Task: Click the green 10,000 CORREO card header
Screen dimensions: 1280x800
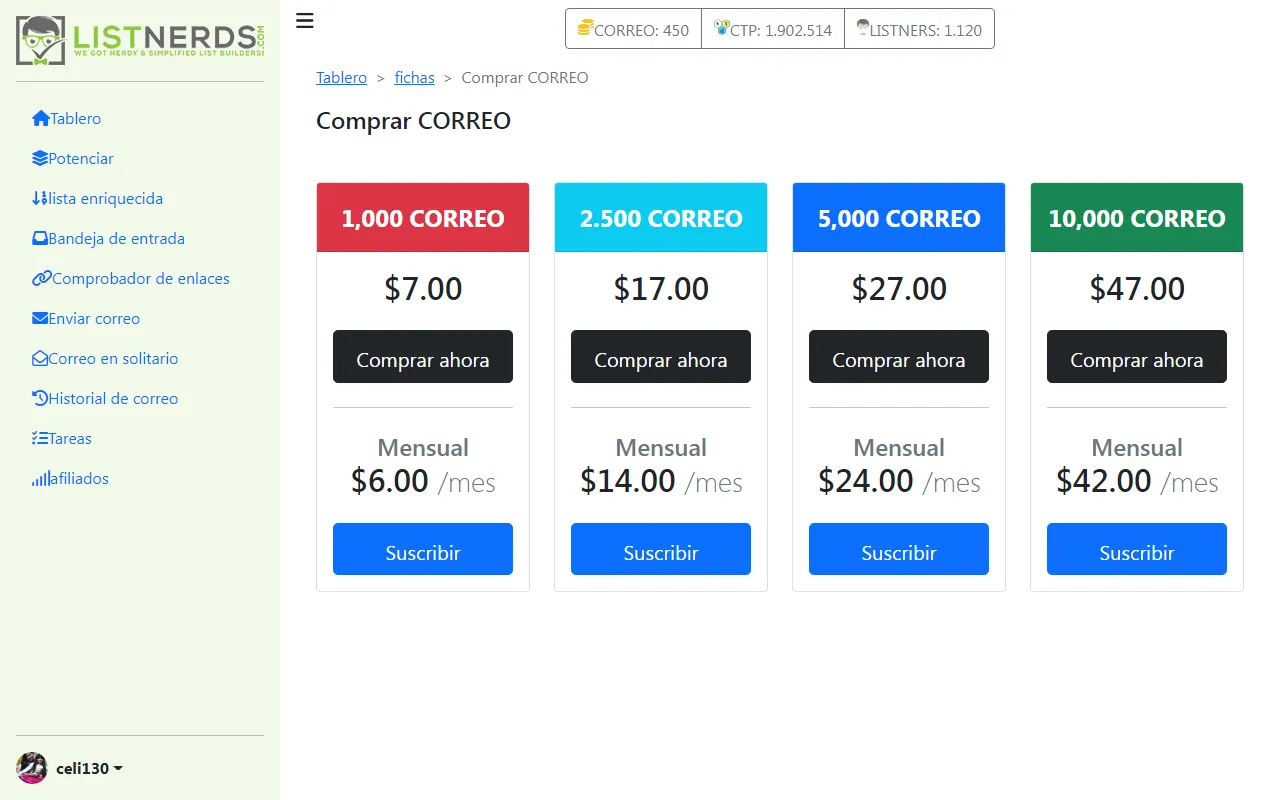Action: click(1137, 218)
